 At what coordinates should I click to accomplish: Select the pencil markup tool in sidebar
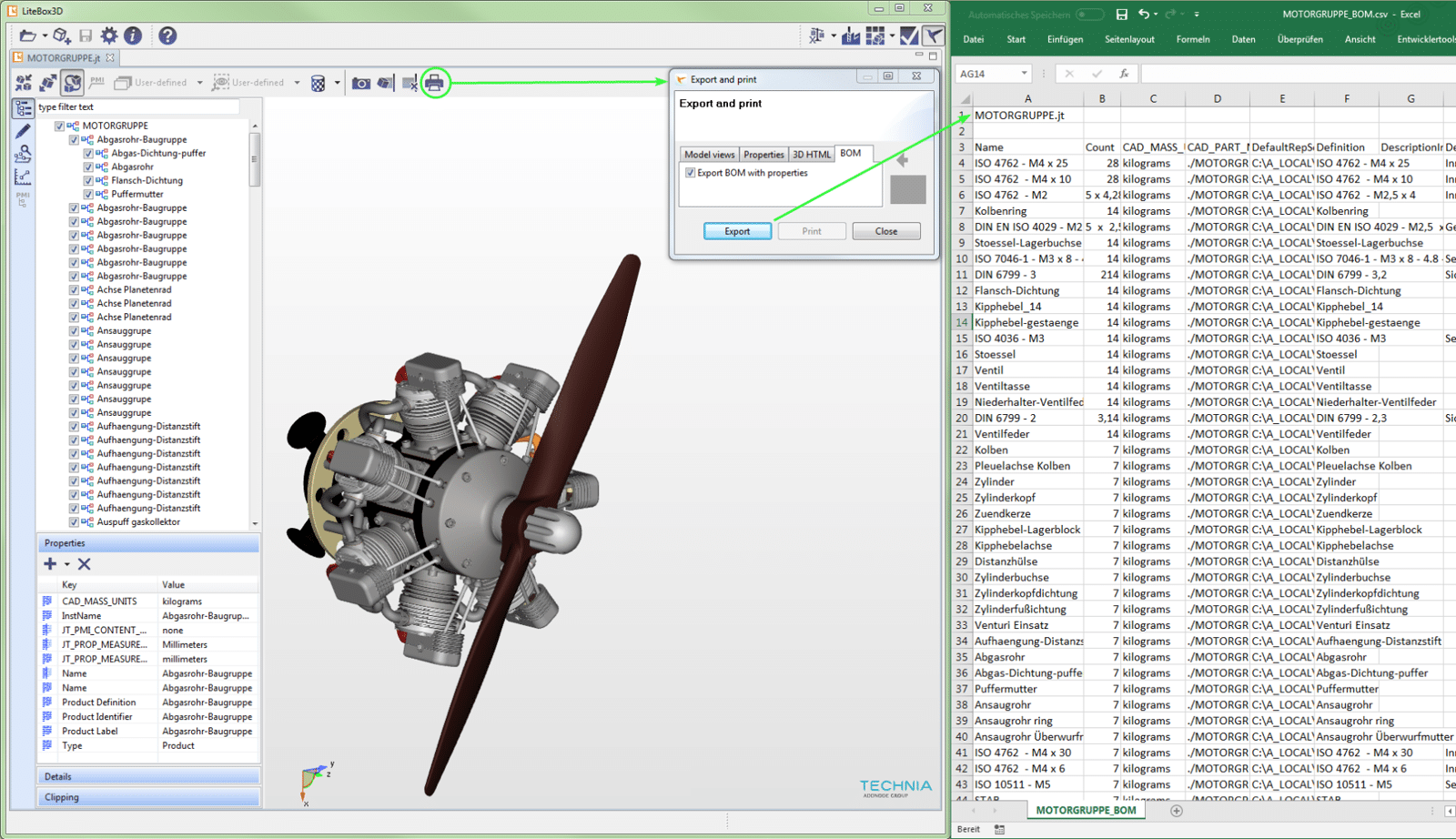(x=23, y=131)
